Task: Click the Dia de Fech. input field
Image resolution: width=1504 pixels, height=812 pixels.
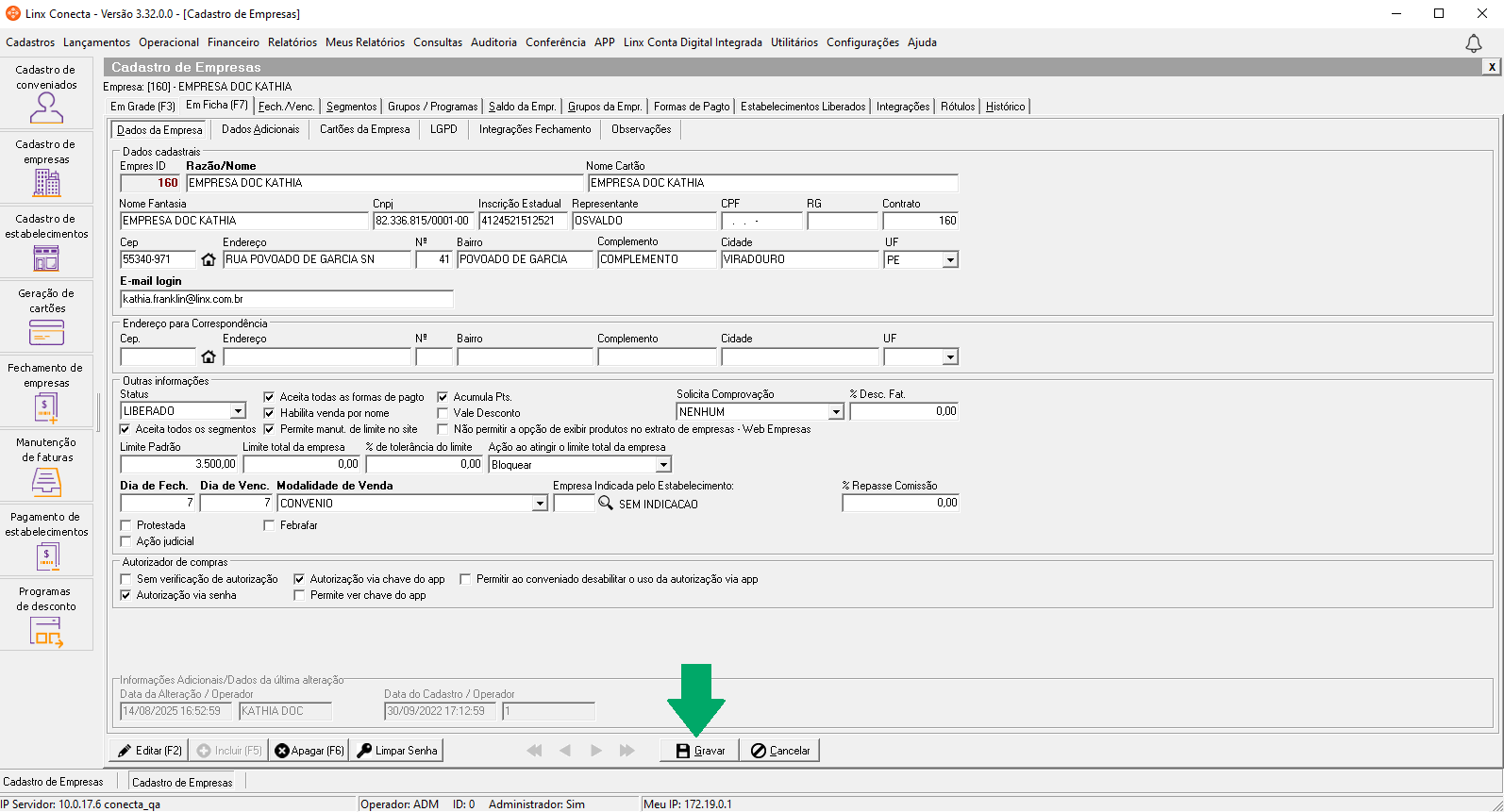Action: pyautogui.click(x=158, y=503)
